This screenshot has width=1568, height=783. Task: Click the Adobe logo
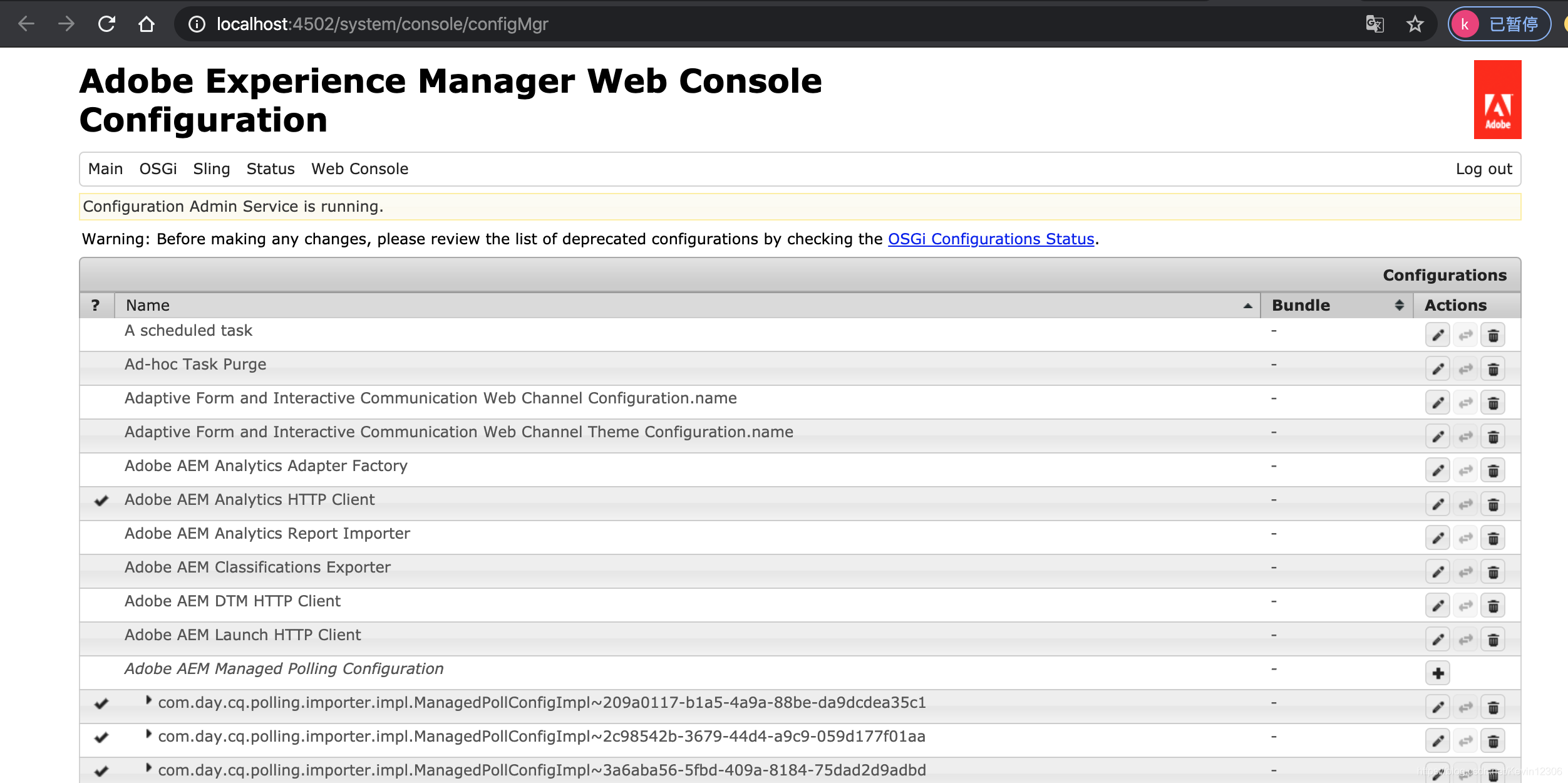tap(1497, 100)
